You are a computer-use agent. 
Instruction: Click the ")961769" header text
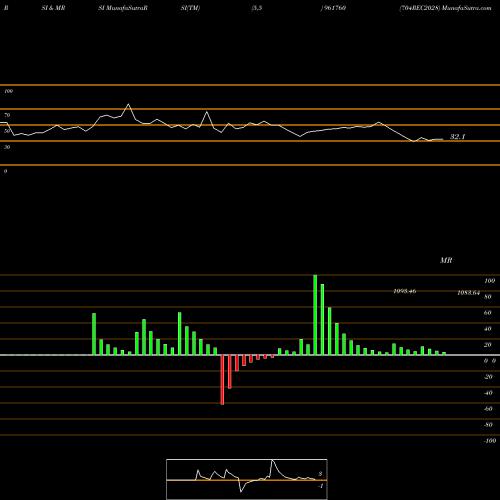333,8
